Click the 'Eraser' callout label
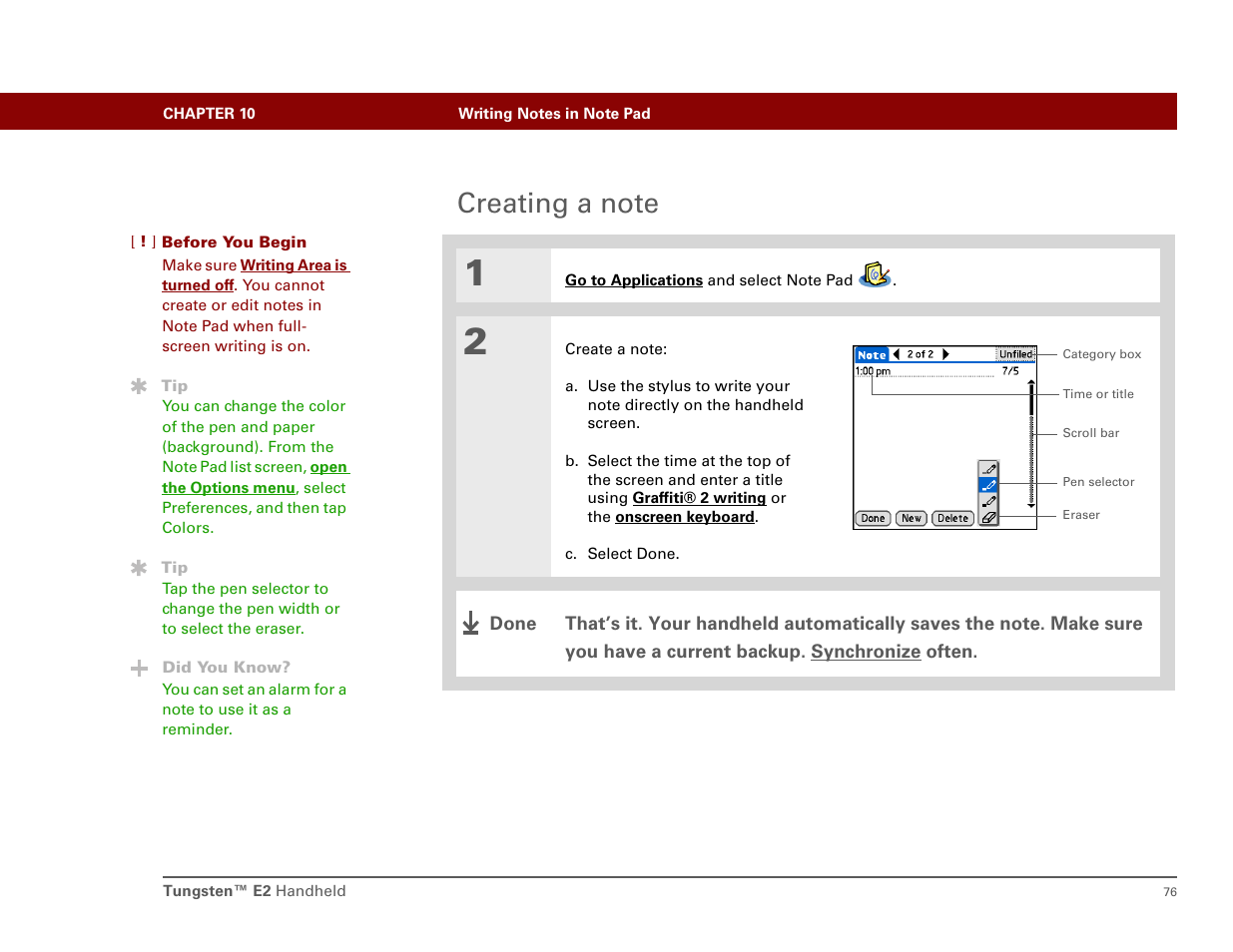The image size is (1233, 952). tap(1081, 515)
